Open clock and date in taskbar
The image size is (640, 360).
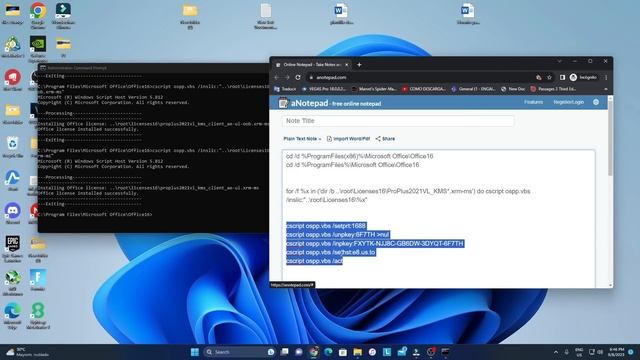[x=616, y=352]
